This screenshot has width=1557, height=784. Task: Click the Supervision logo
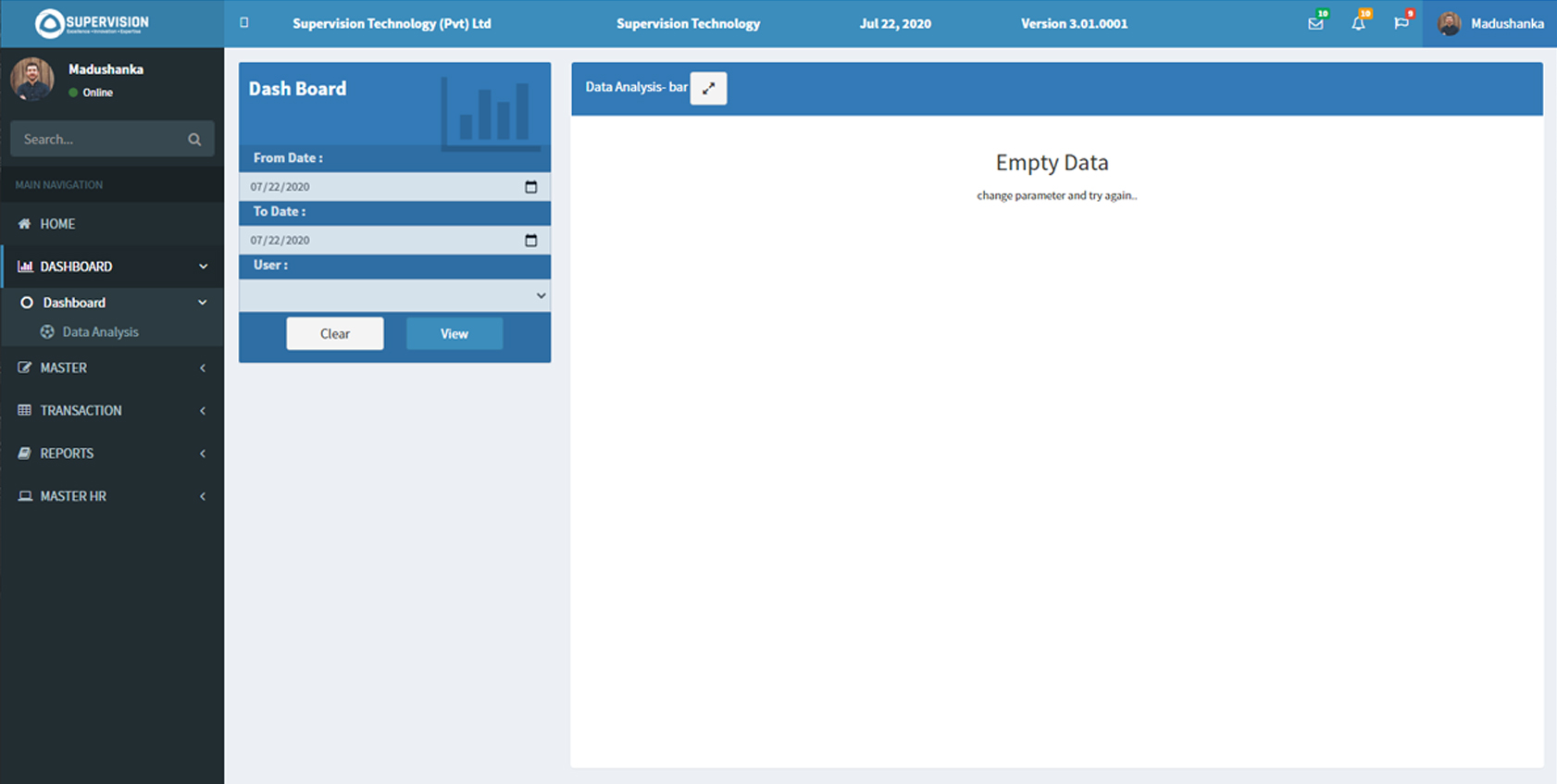[93, 23]
